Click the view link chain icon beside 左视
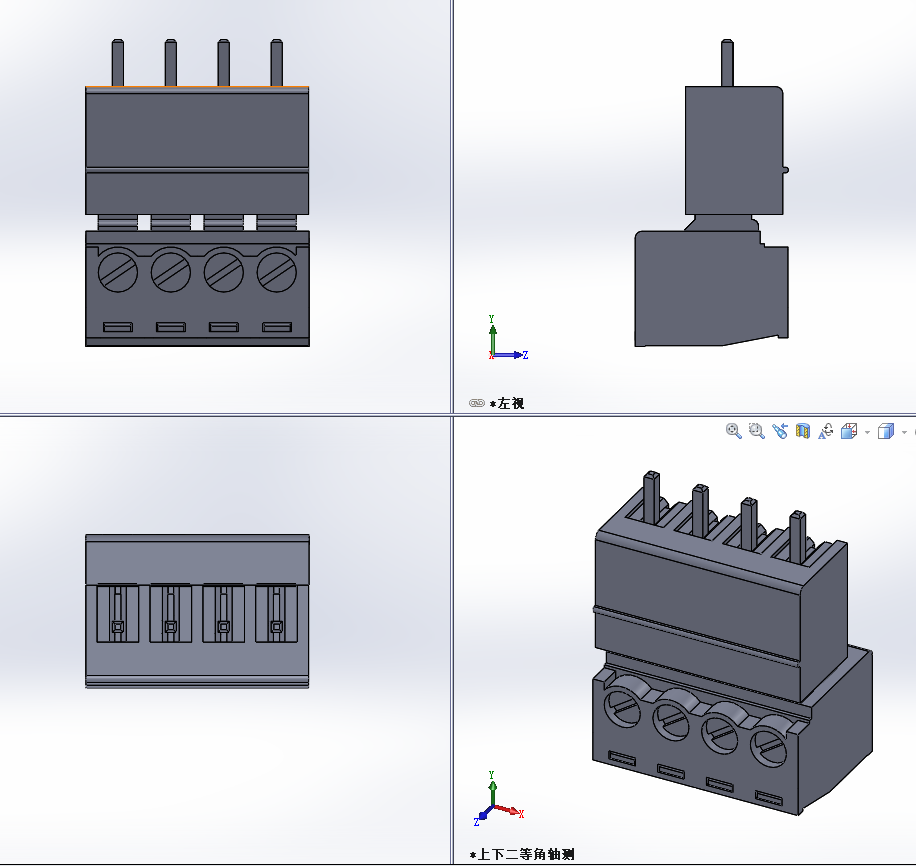The height and width of the screenshot is (866, 916). (x=477, y=403)
